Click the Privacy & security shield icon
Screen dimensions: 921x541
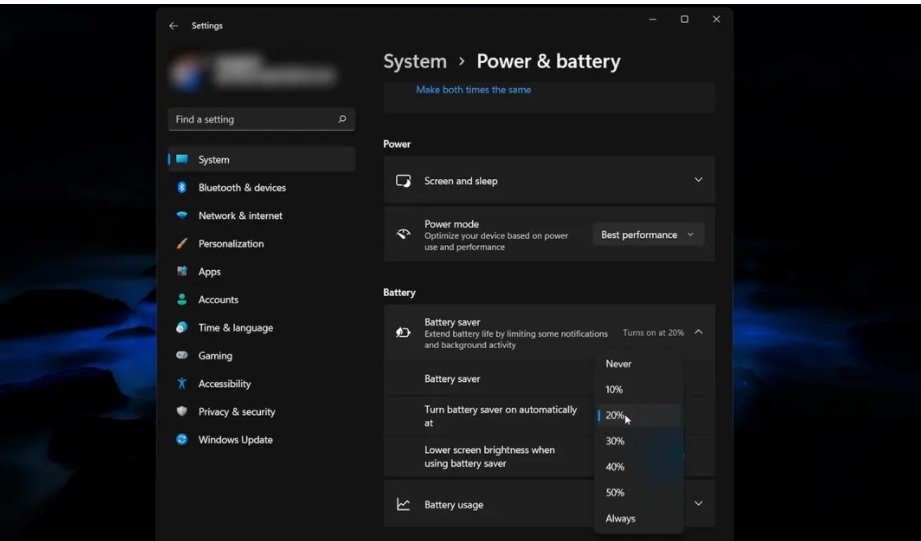pyautogui.click(x=182, y=411)
